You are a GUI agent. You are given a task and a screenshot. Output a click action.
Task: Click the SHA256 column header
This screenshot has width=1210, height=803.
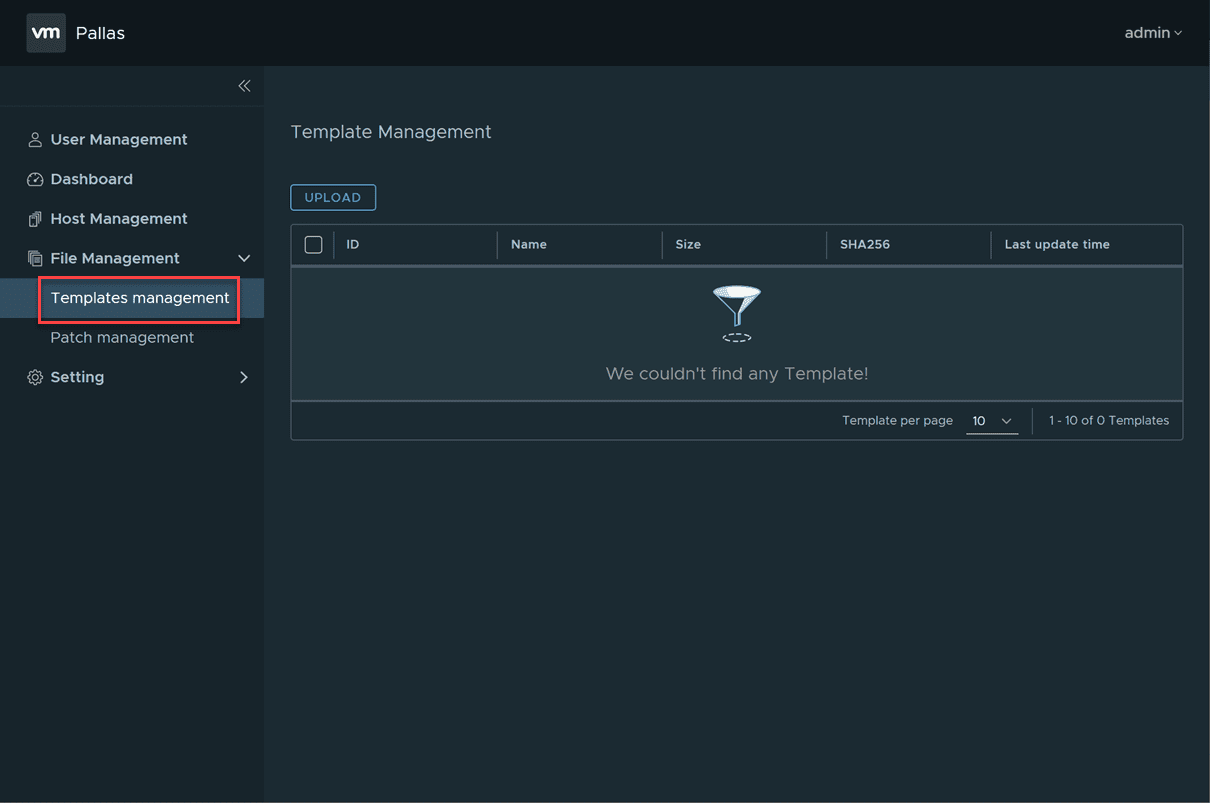click(865, 245)
